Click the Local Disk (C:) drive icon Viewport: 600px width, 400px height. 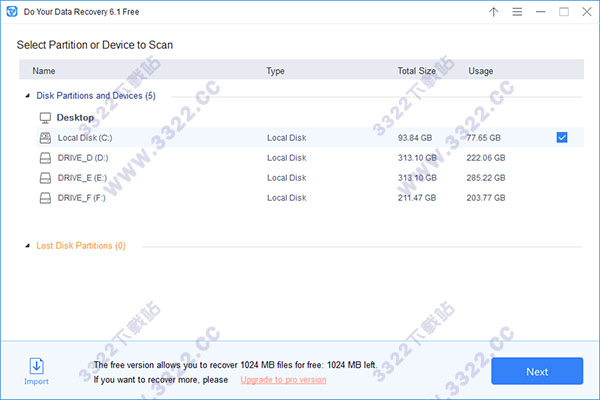(45, 138)
